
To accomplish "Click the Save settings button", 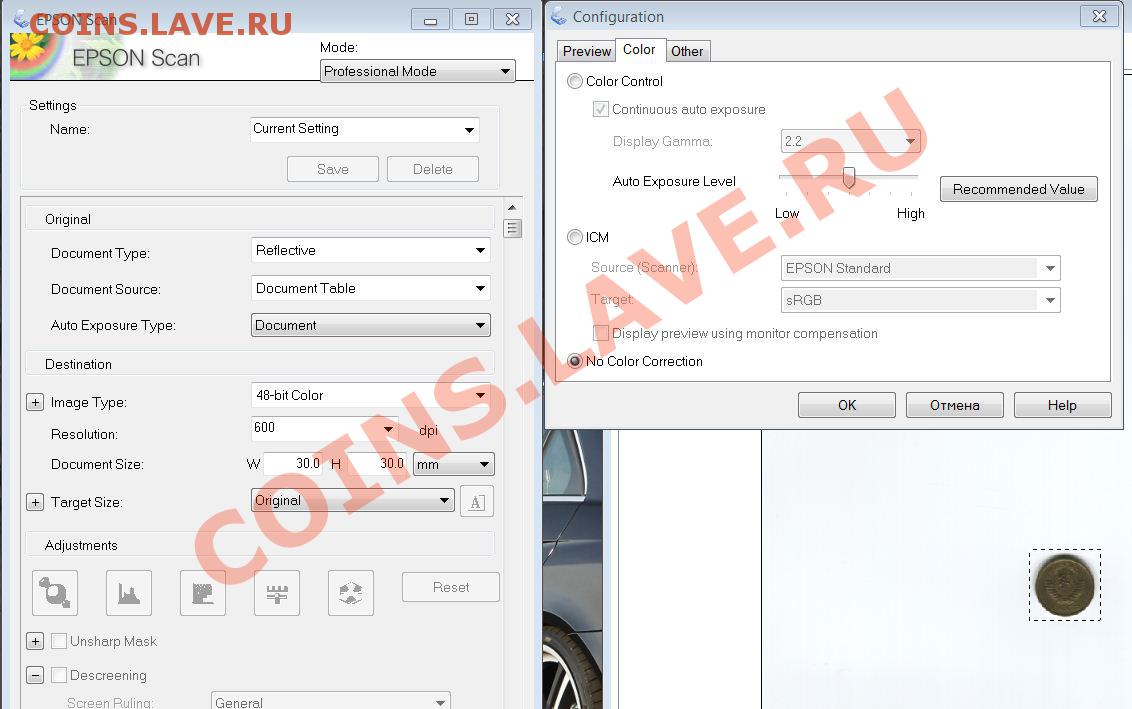I will (333, 169).
